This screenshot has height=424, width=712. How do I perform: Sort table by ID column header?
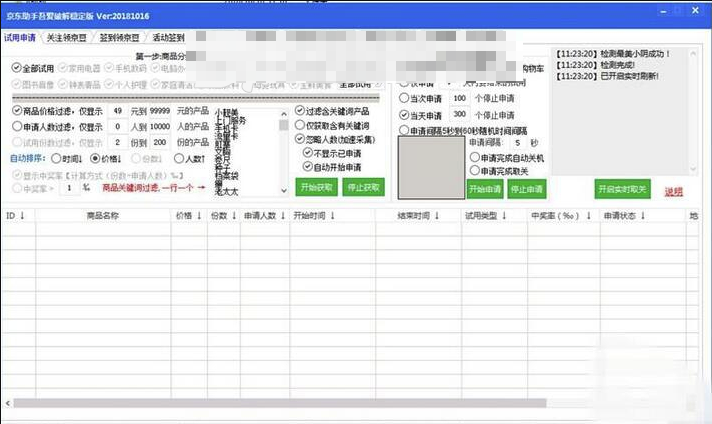pos(18,216)
